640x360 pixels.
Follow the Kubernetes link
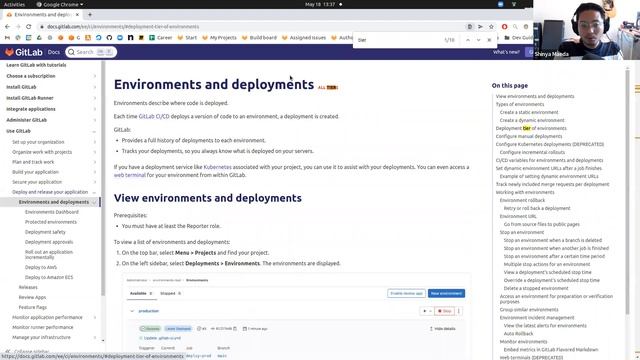click(217, 167)
